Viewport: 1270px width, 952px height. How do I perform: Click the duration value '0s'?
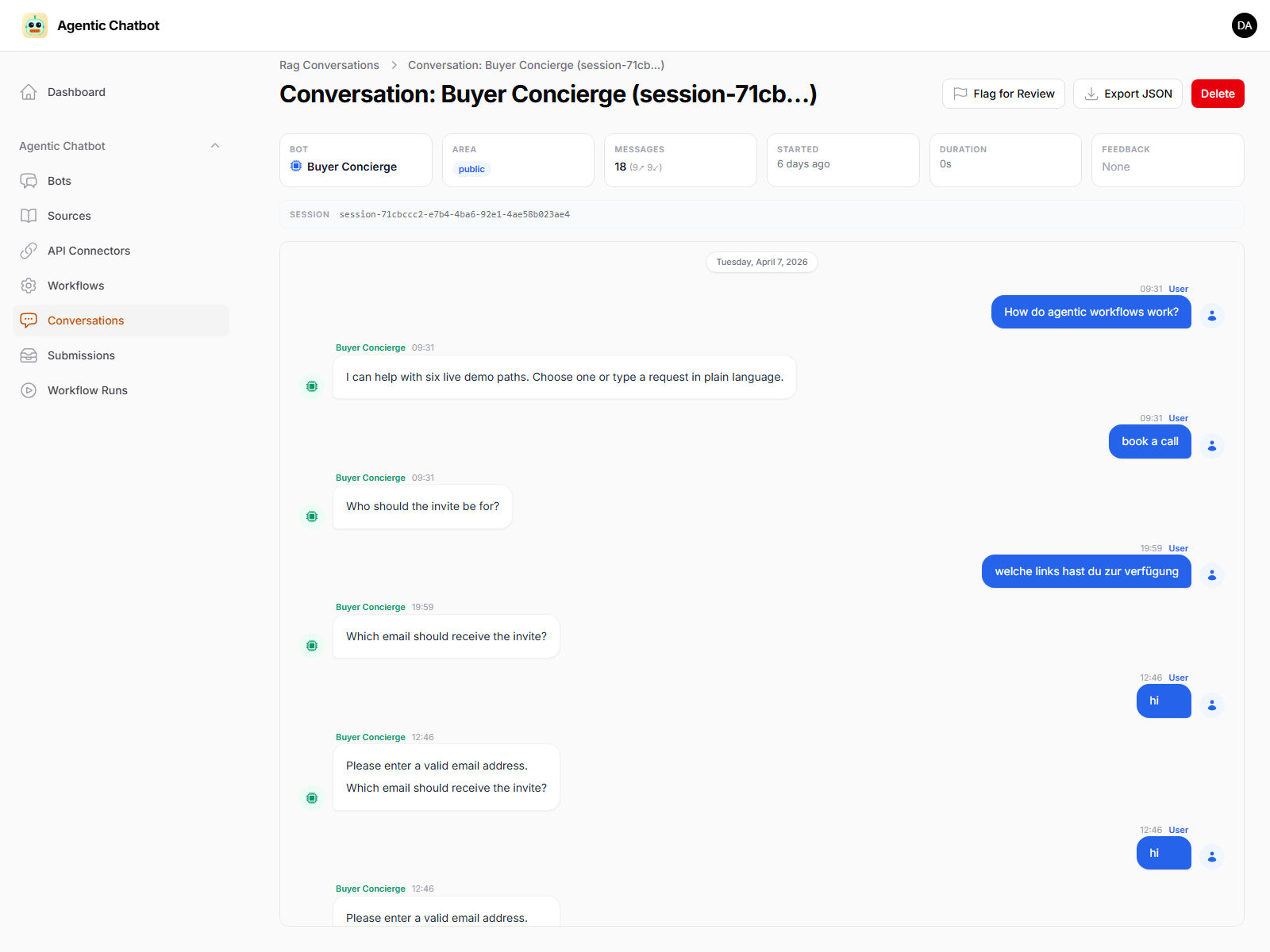pyautogui.click(x=945, y=164)
